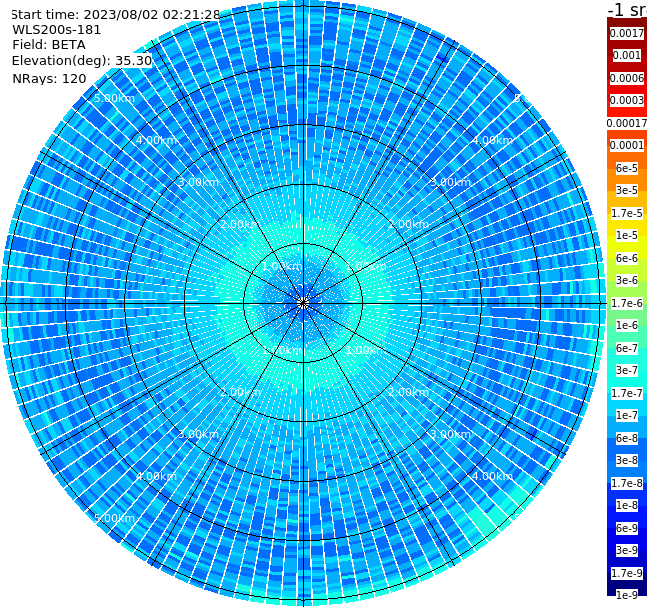Click the 3e-8 colorbar value

627,460
